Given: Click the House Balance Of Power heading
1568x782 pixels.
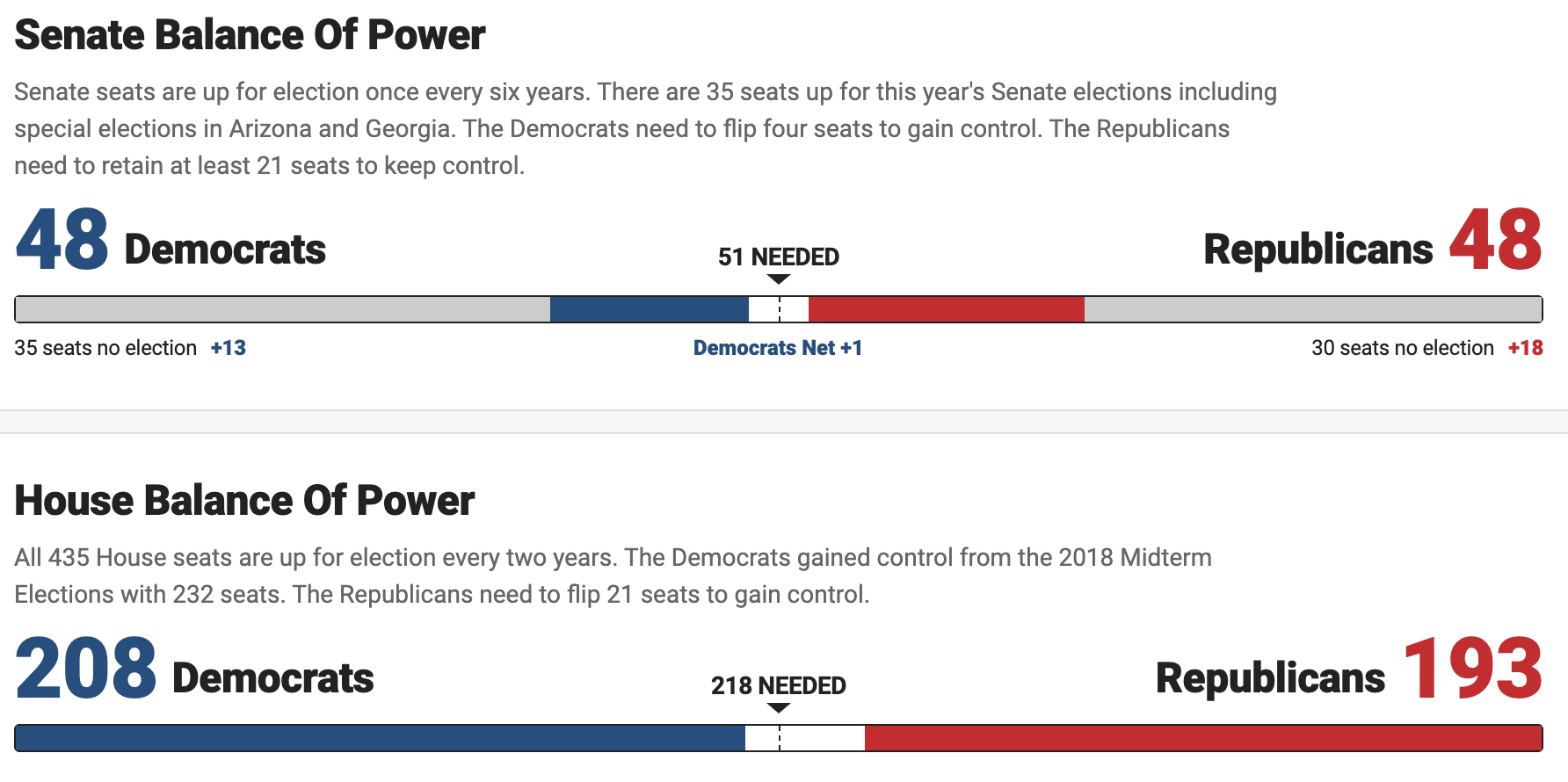Looking at the screenshot, I should click(x=244, y=501).
